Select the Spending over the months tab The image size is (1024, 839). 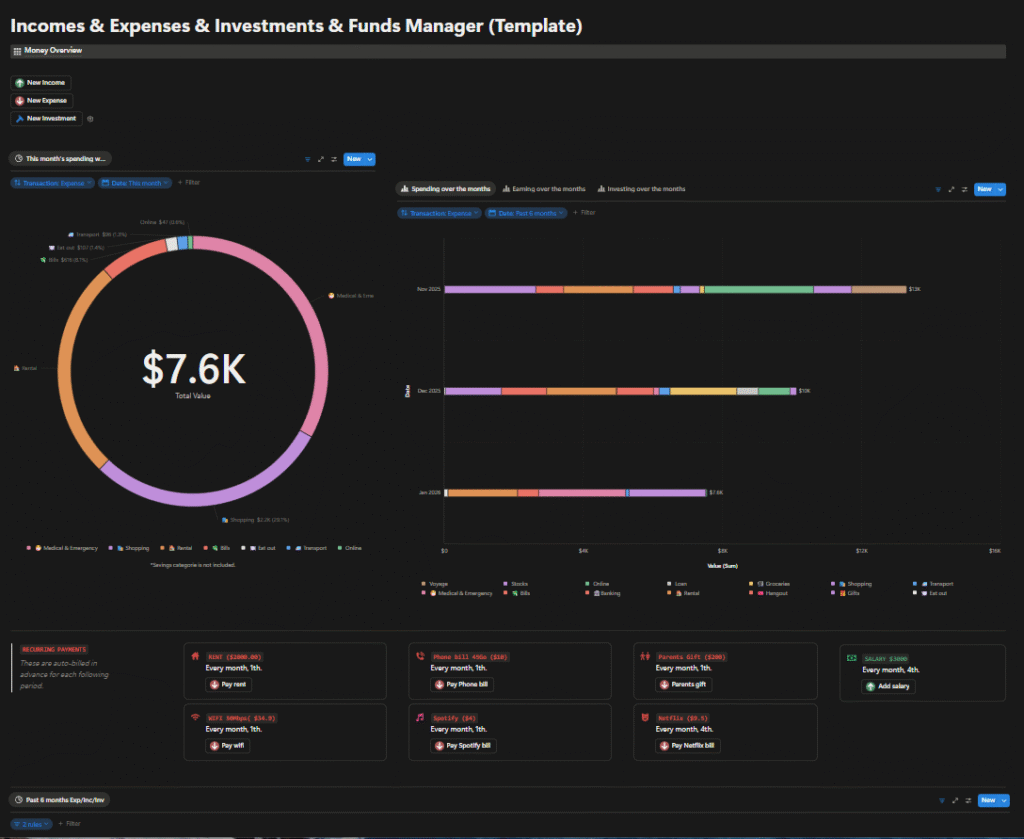(x=446, y=188)
